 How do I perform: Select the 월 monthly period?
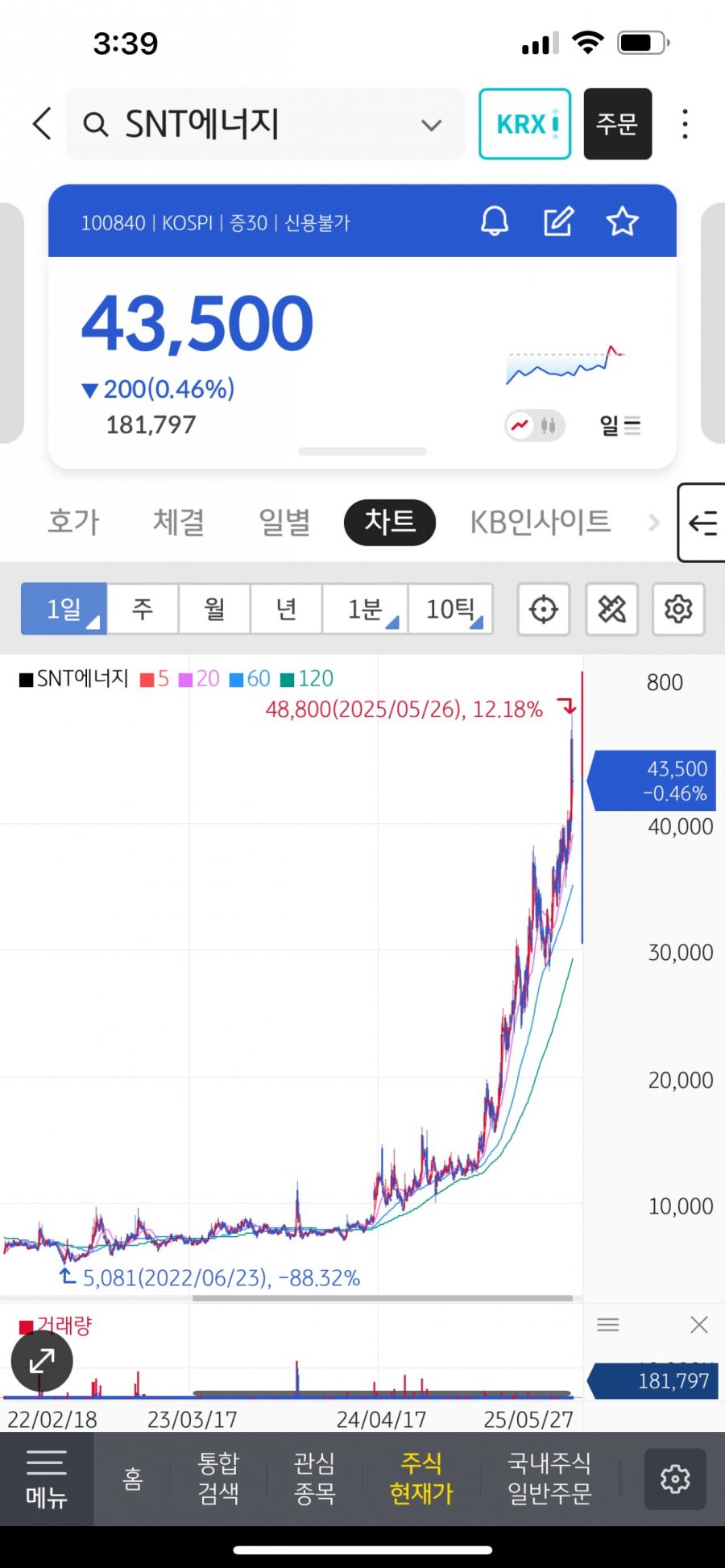pyautogui.click(x=214, y=609)
